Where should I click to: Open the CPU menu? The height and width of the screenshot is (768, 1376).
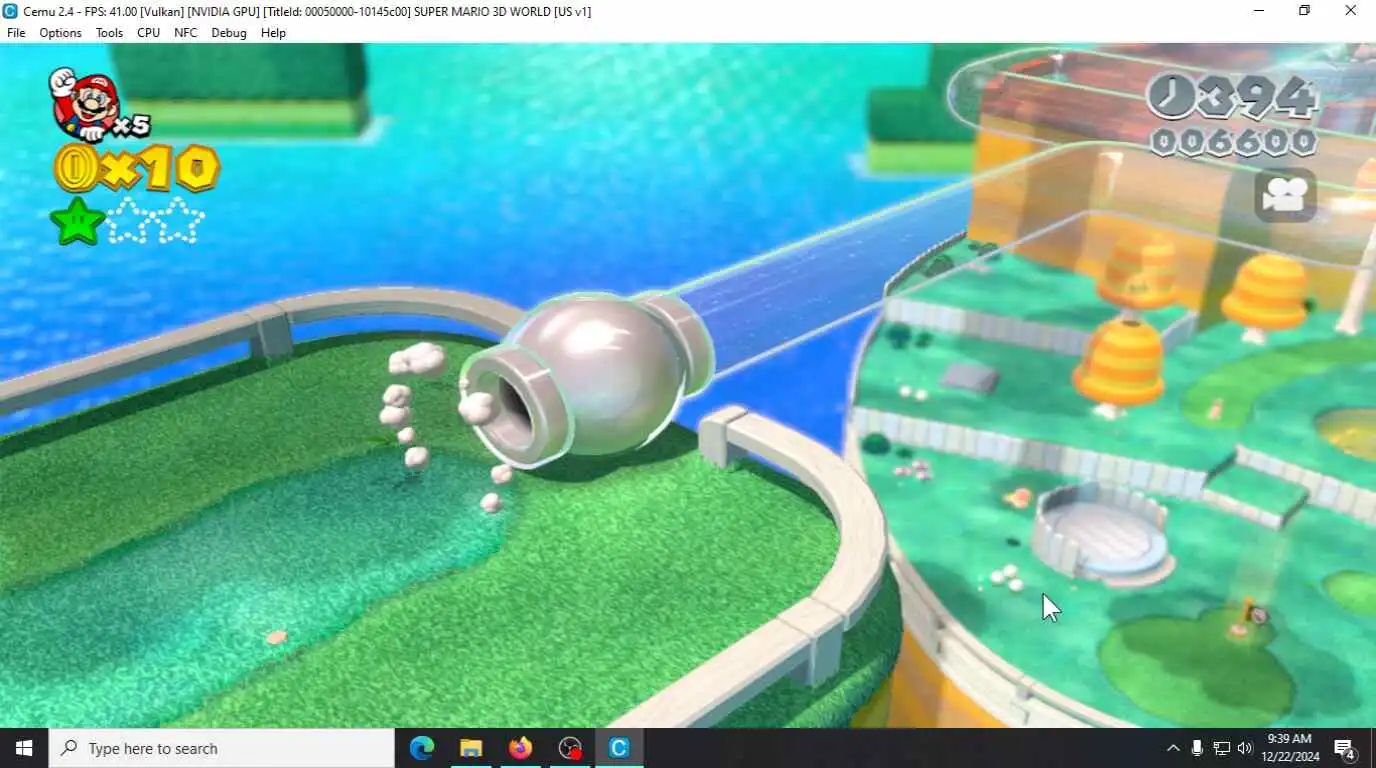pos(148,33)
